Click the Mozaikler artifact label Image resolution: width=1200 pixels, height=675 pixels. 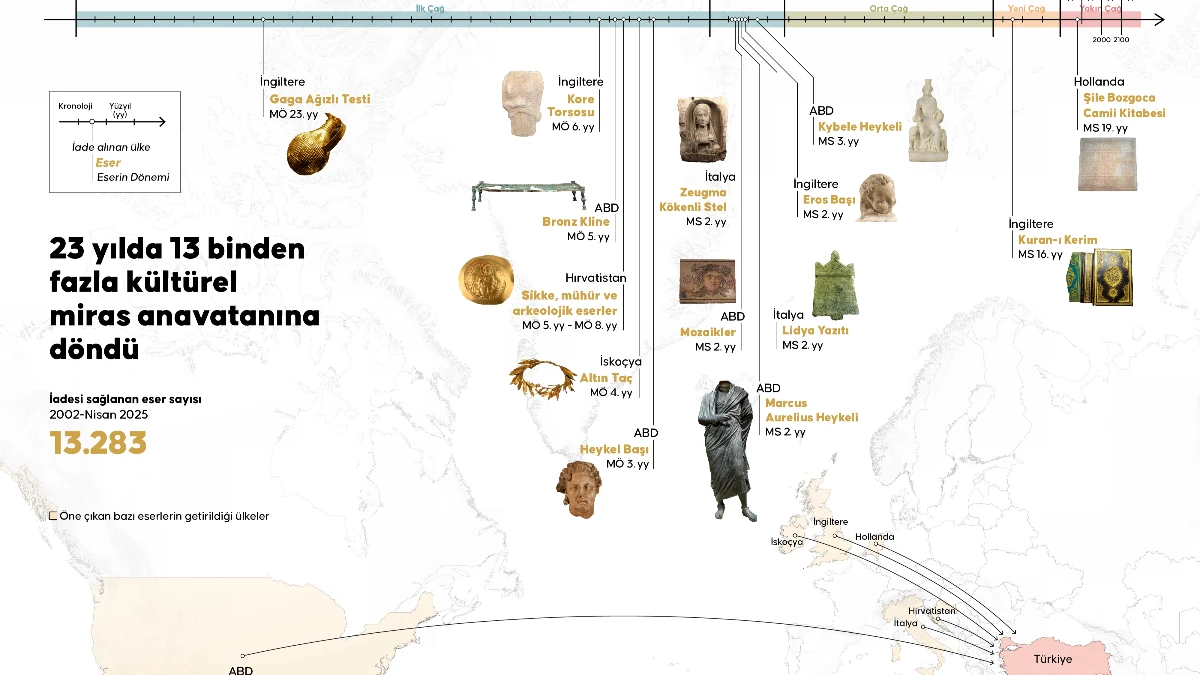click(x=708, y=332)
